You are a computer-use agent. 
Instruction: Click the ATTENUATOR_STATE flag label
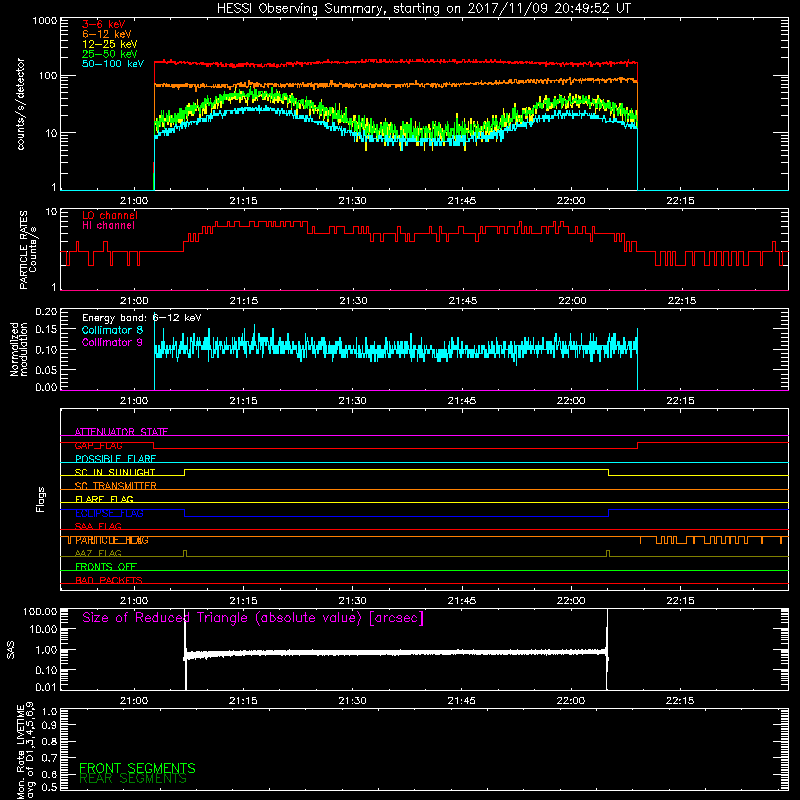[x=121, y=432]
